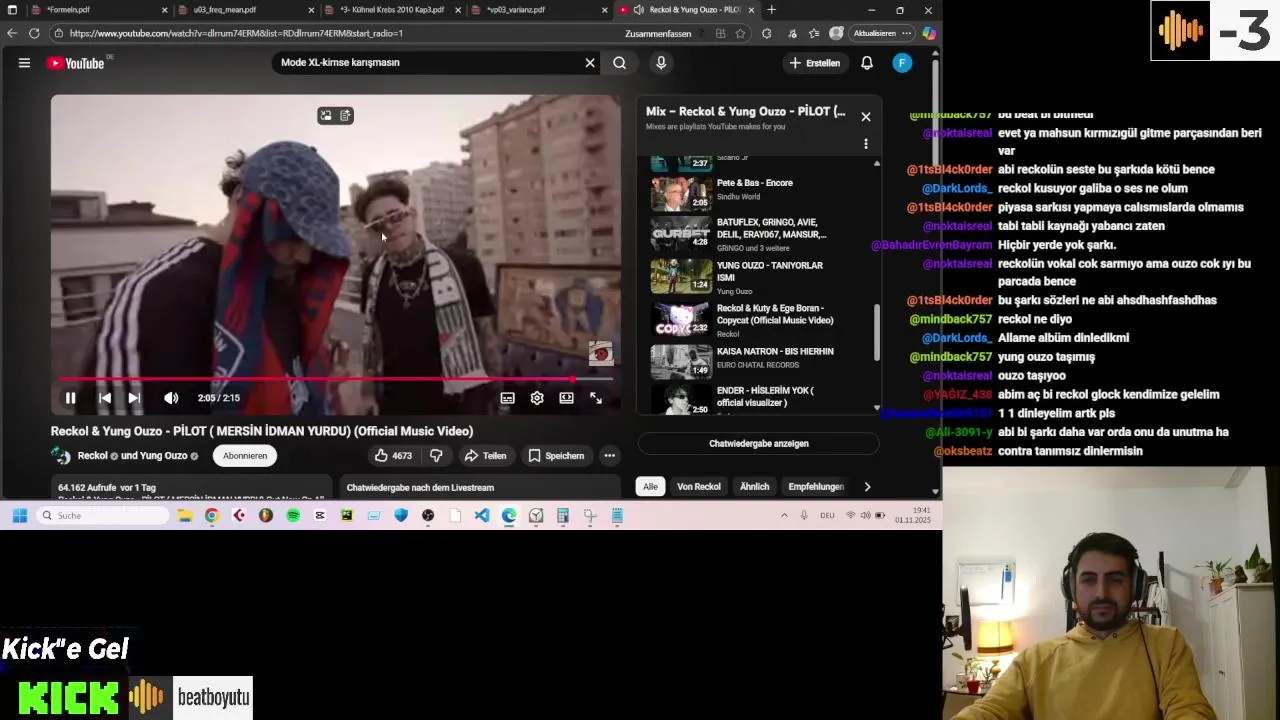Share the video via Teilen

point(485,456)
